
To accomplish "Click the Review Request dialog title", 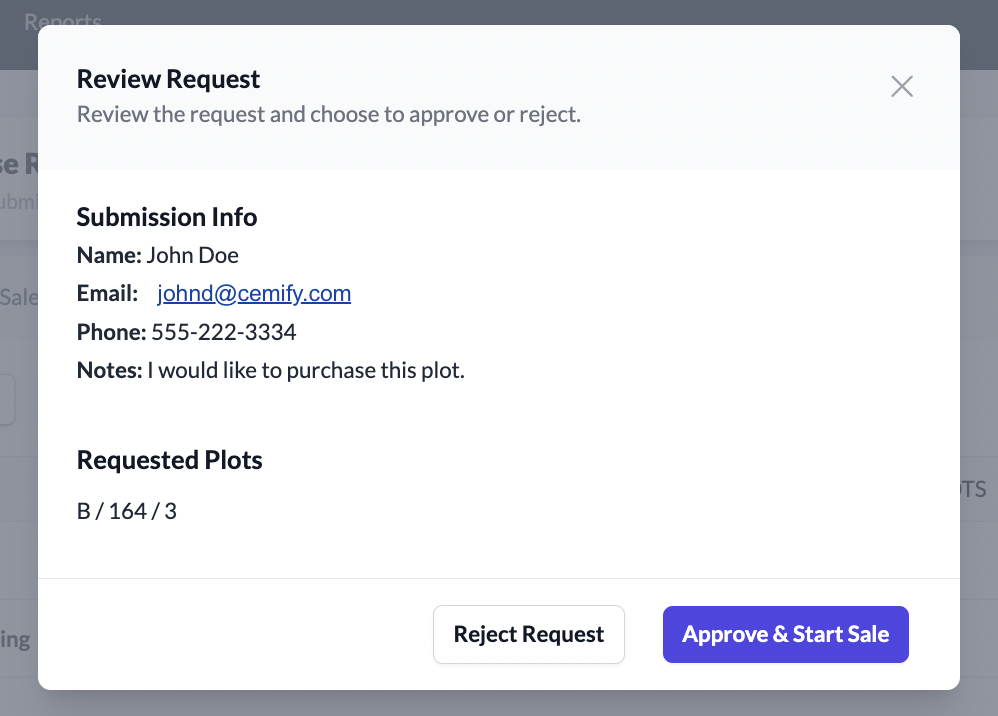I will coord(168,80).
